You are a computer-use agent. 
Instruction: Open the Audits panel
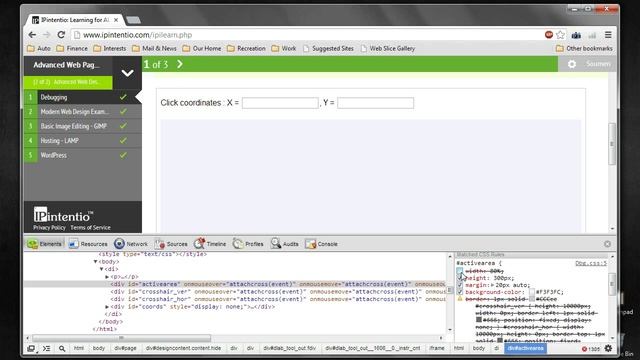tap(284, 244)
